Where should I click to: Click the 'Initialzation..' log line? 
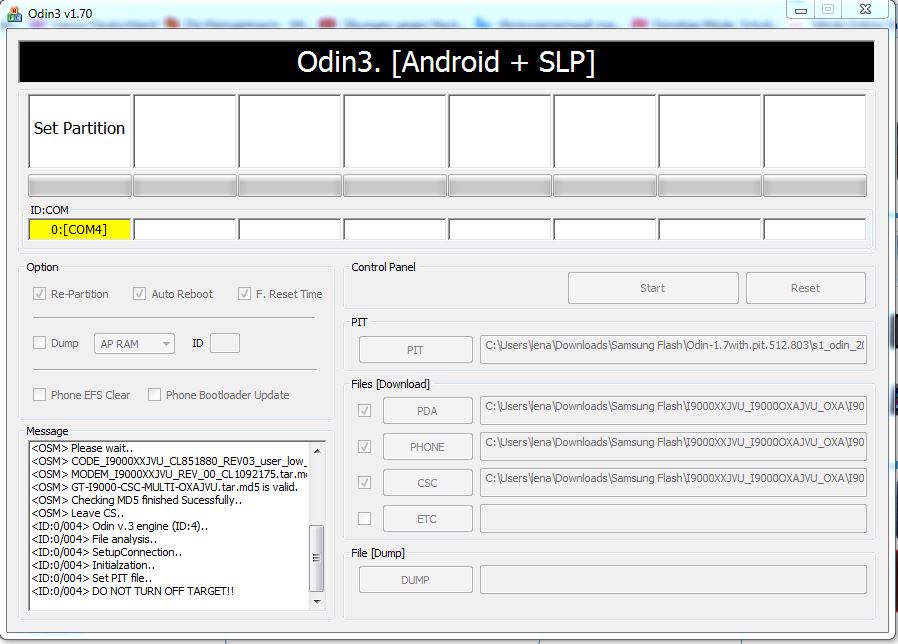(93, 565)
